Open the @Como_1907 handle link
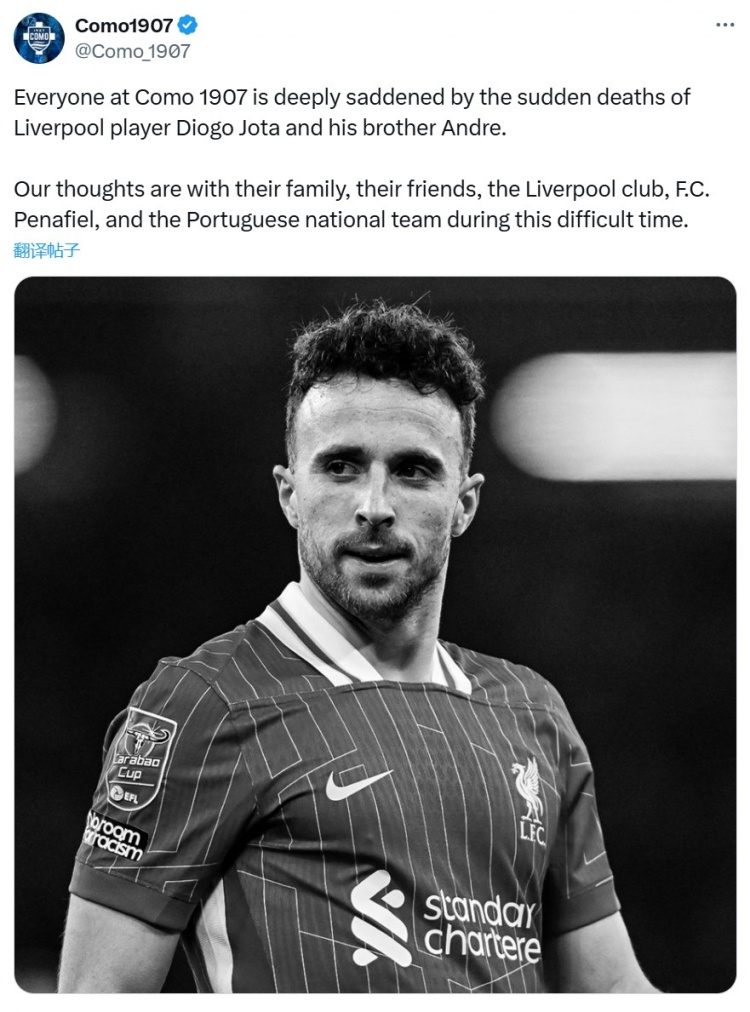This screenshot has height=1012, width=750. coord(133,51)
